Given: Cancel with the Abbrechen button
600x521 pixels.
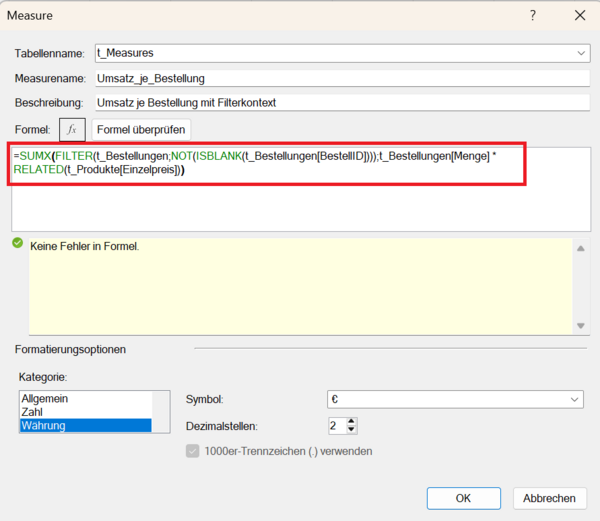Looking at the screenshot, I should (x=549, y=497).
